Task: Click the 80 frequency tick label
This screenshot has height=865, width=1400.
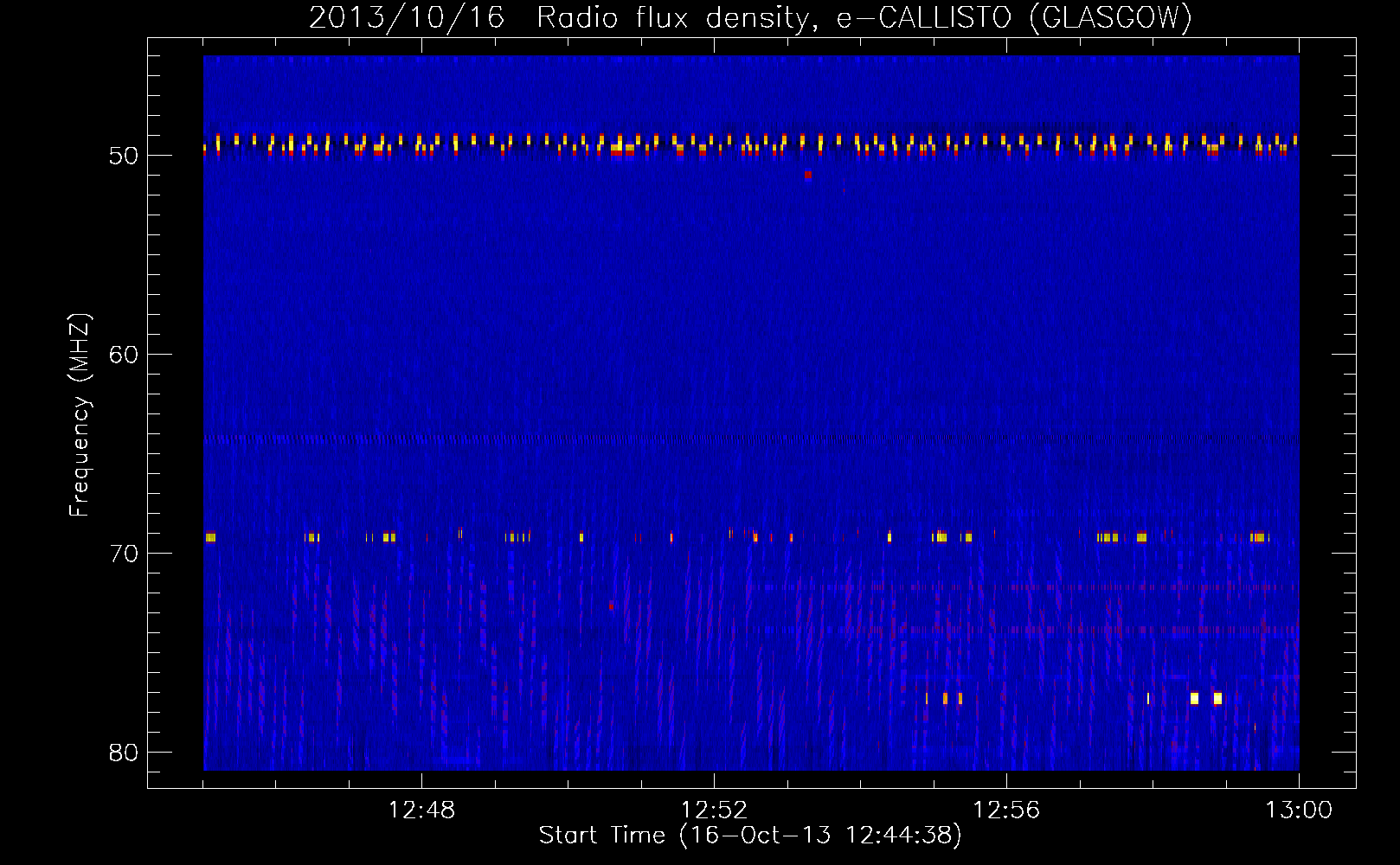Action: click(x=124, y=753)
